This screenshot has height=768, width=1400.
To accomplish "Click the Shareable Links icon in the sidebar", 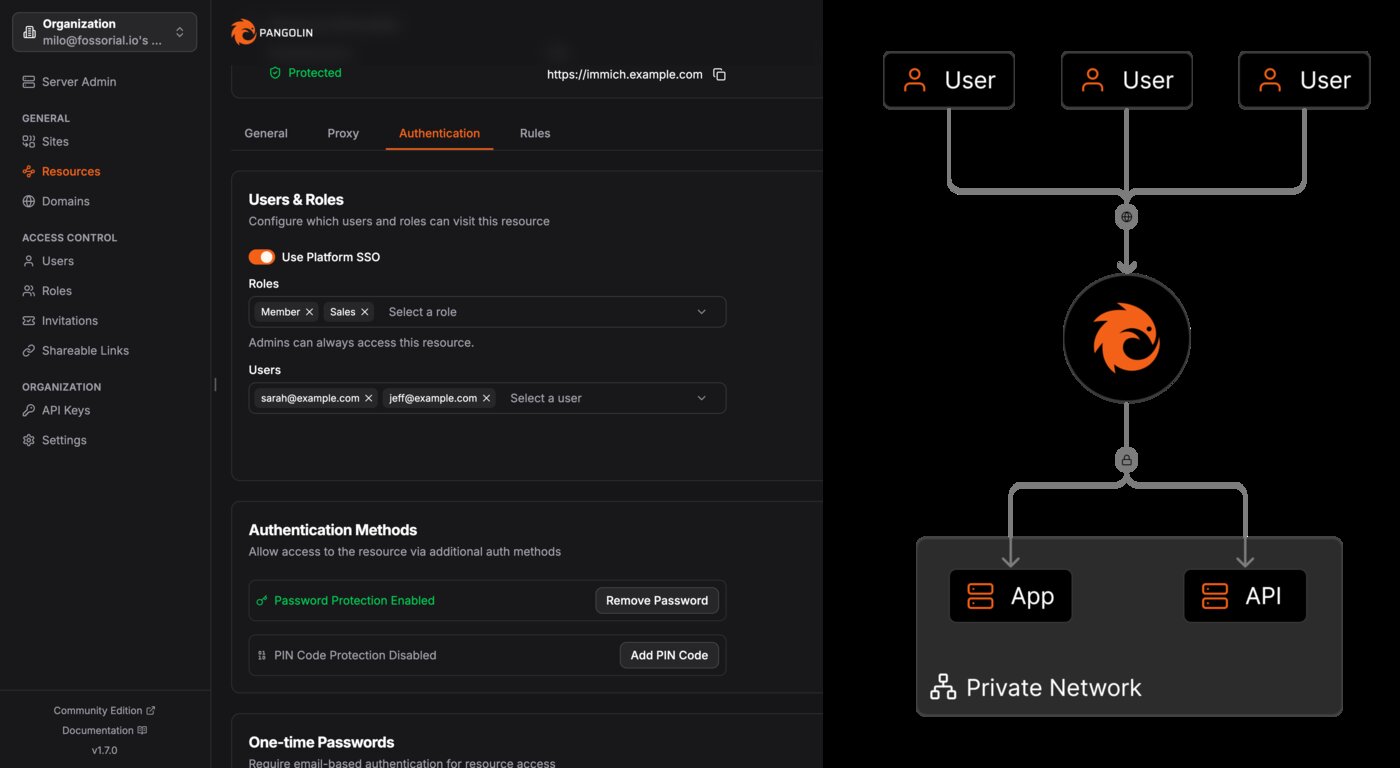I will (x=29, y=351).
